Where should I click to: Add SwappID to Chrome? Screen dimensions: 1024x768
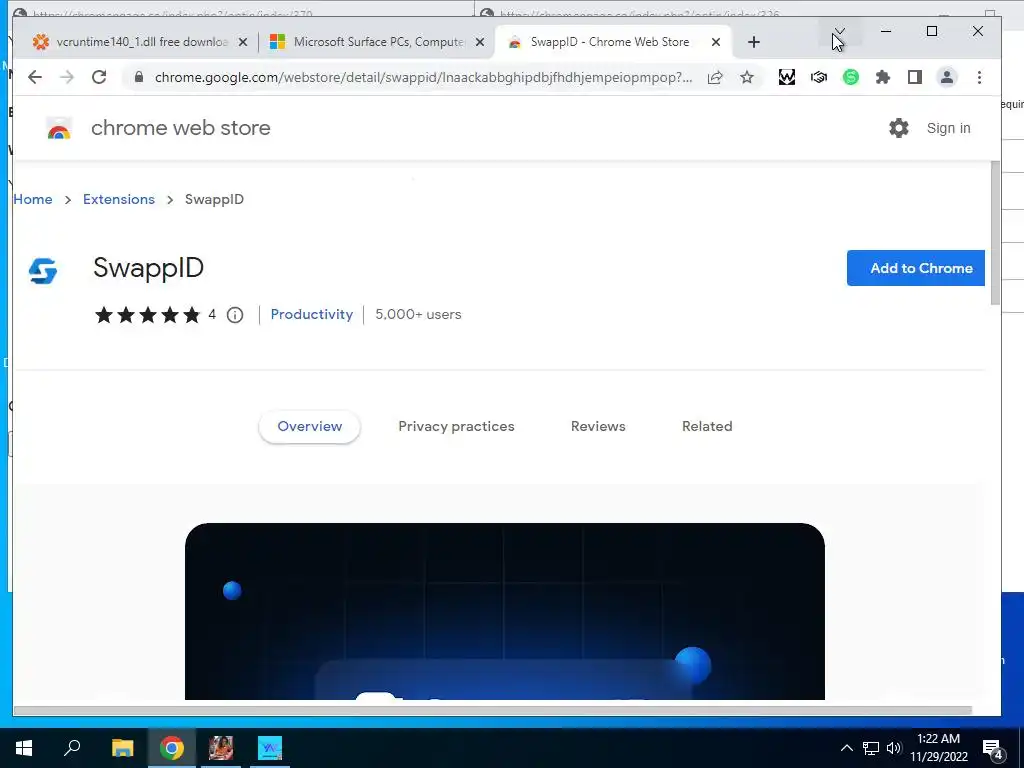[x=916, y=268]
